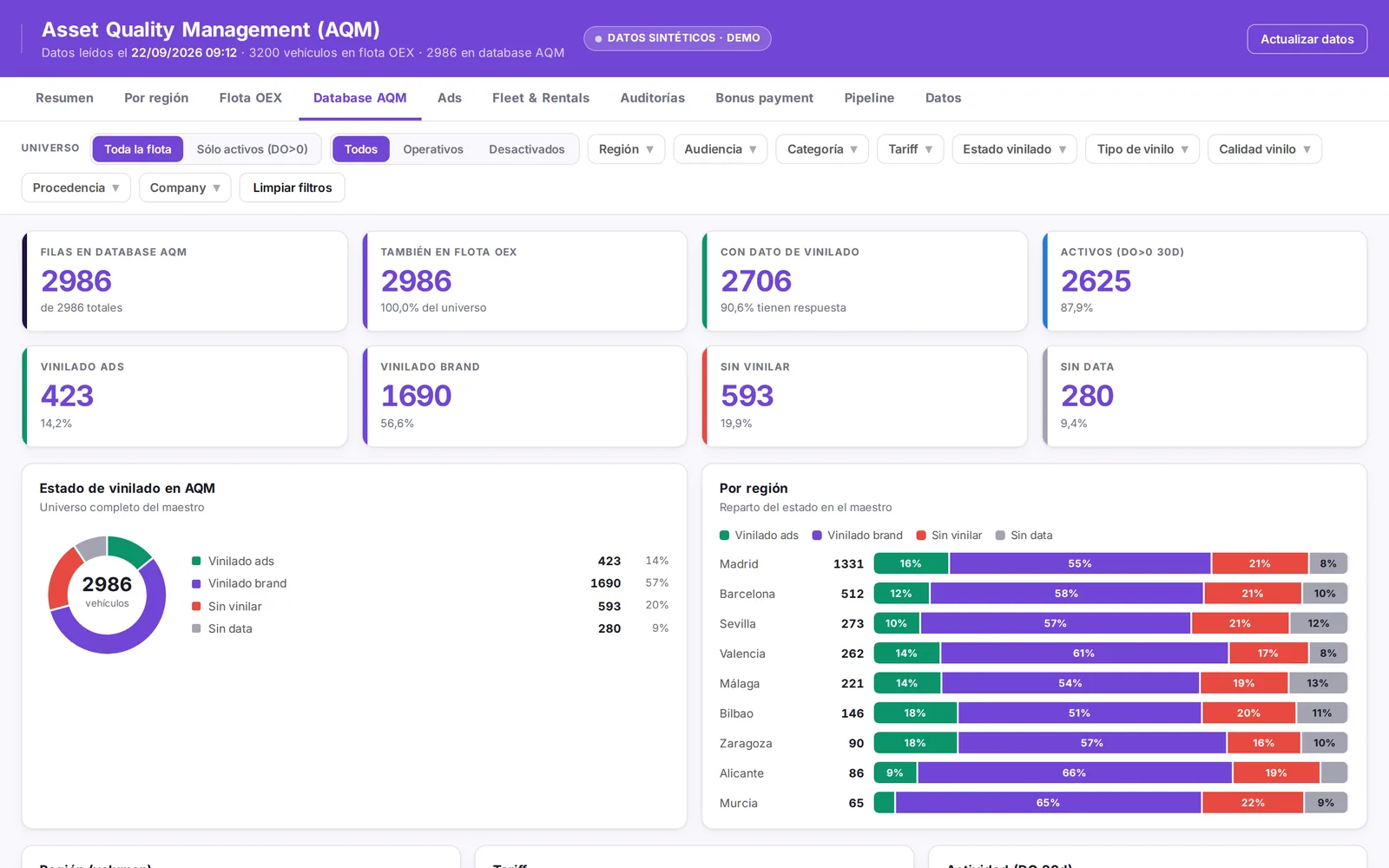1389x868 pixels.
Task: Click the Barcelona region label
Action: point(747,594)
